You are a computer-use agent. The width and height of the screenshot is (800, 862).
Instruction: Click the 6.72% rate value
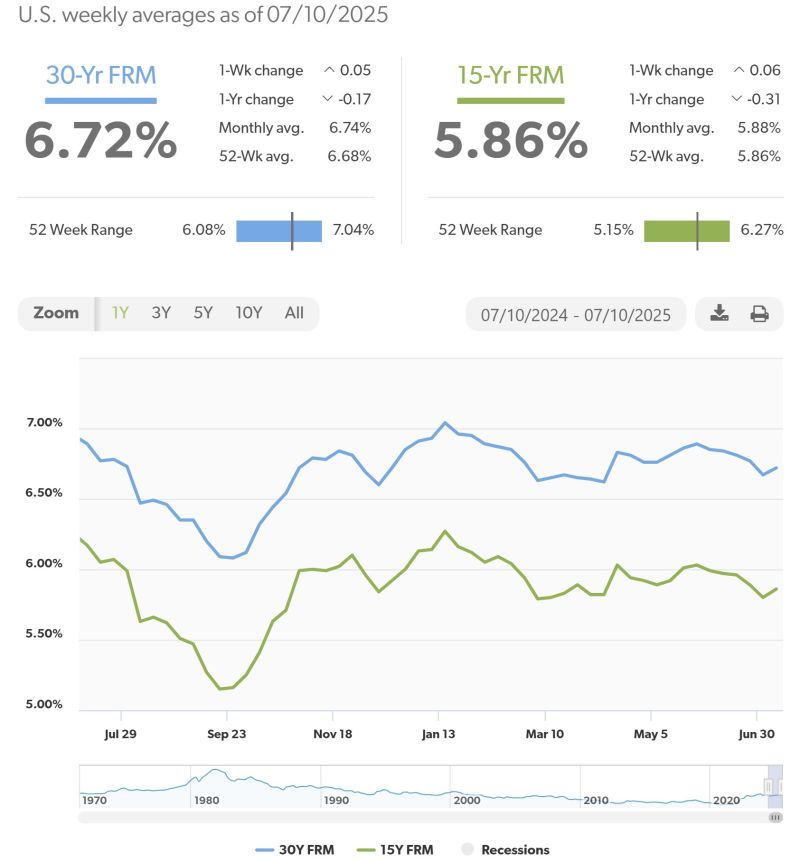pos(101,140)
